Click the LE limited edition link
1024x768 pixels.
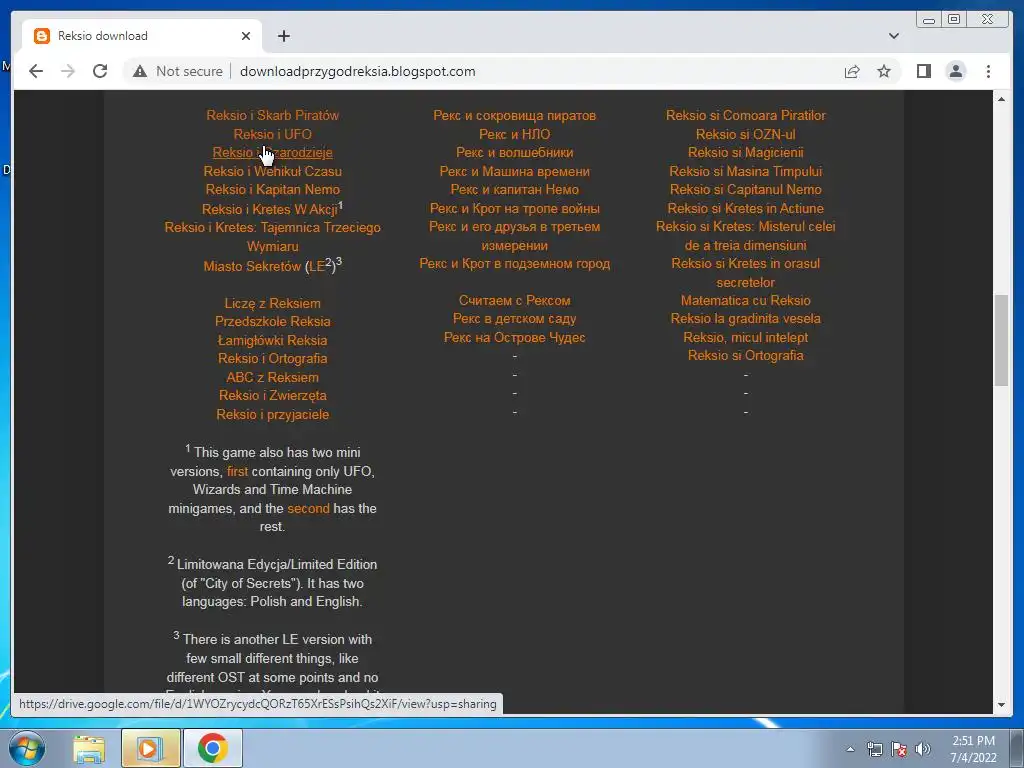point(317,266)
